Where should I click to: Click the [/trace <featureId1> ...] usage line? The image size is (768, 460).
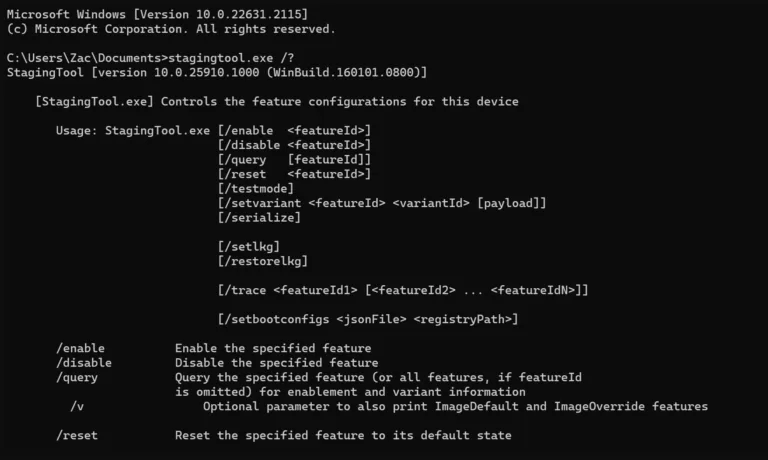point(402,290)
